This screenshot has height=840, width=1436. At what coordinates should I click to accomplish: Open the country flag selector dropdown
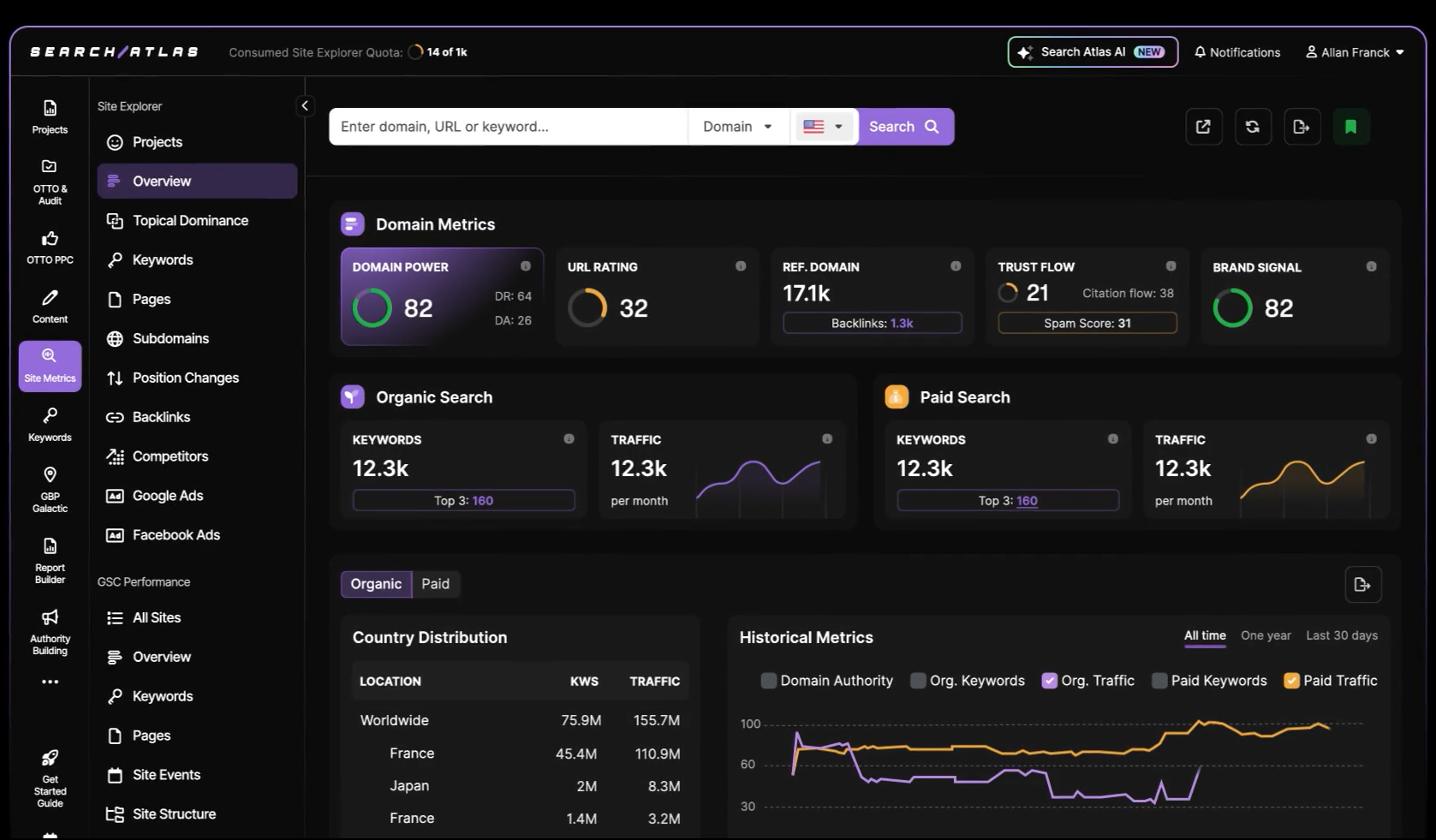(822, 126)
